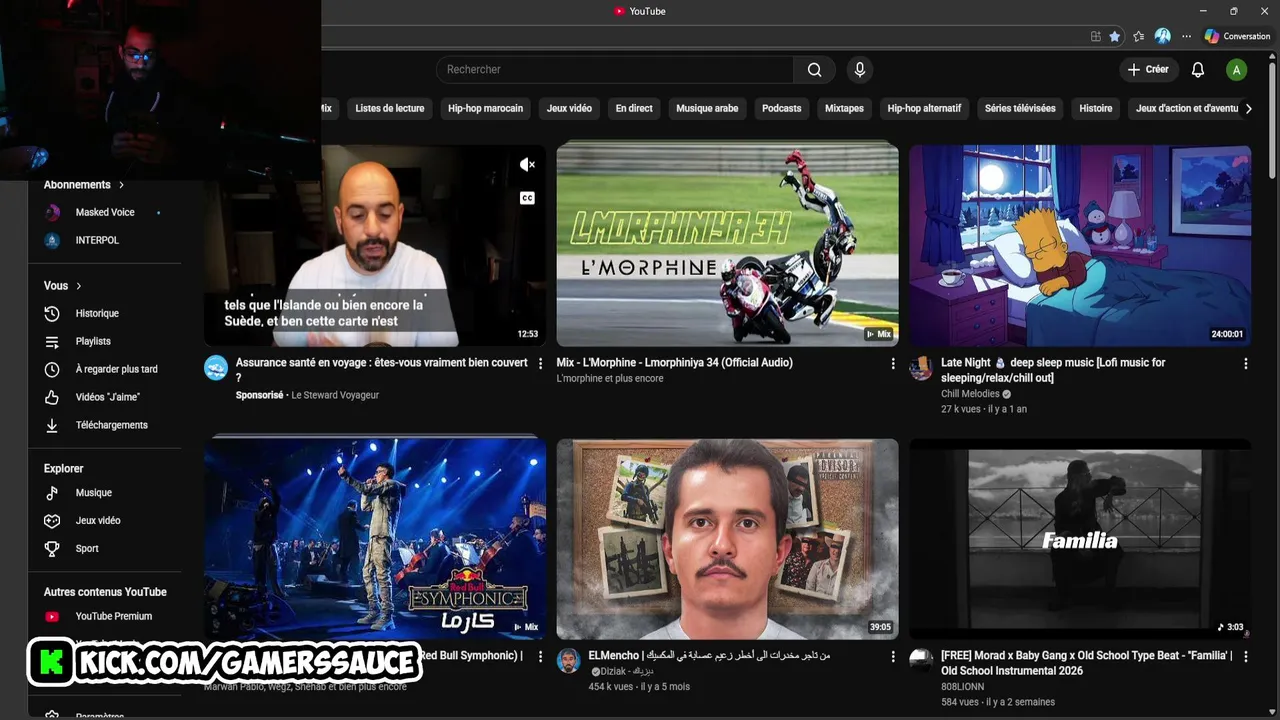Click the 808LIONN channel name

coord(962,687)
